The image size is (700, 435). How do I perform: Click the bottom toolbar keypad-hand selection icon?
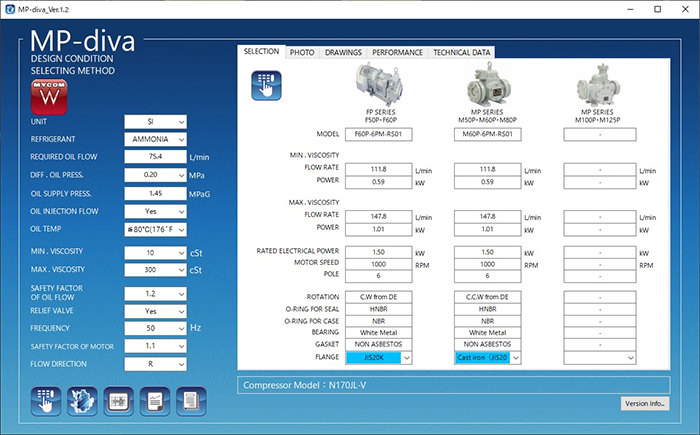coord(46,401)
